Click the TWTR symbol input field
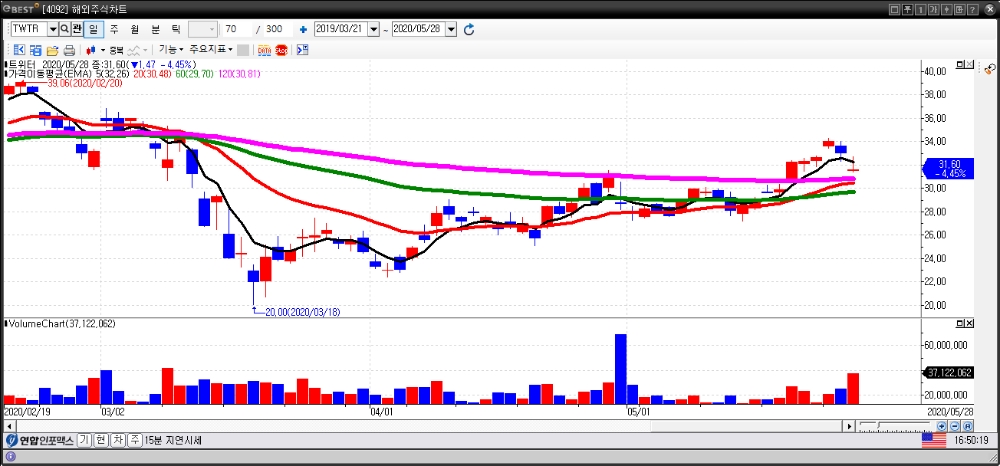 coord(29,29)
